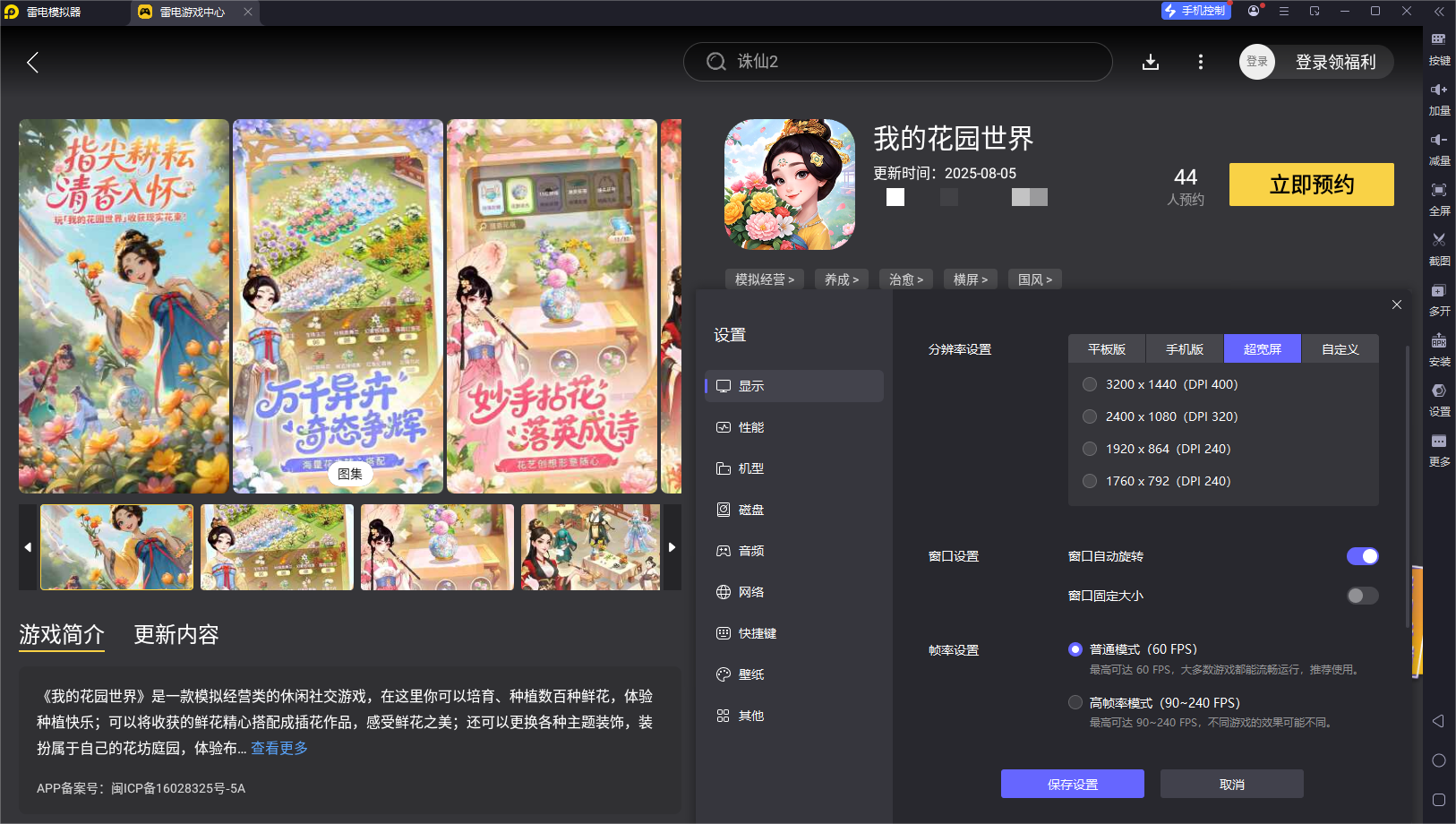The width and height of the screenshot is (1456, 824).
Task: Switch to 游戏简介 tab
Action: 62,634
